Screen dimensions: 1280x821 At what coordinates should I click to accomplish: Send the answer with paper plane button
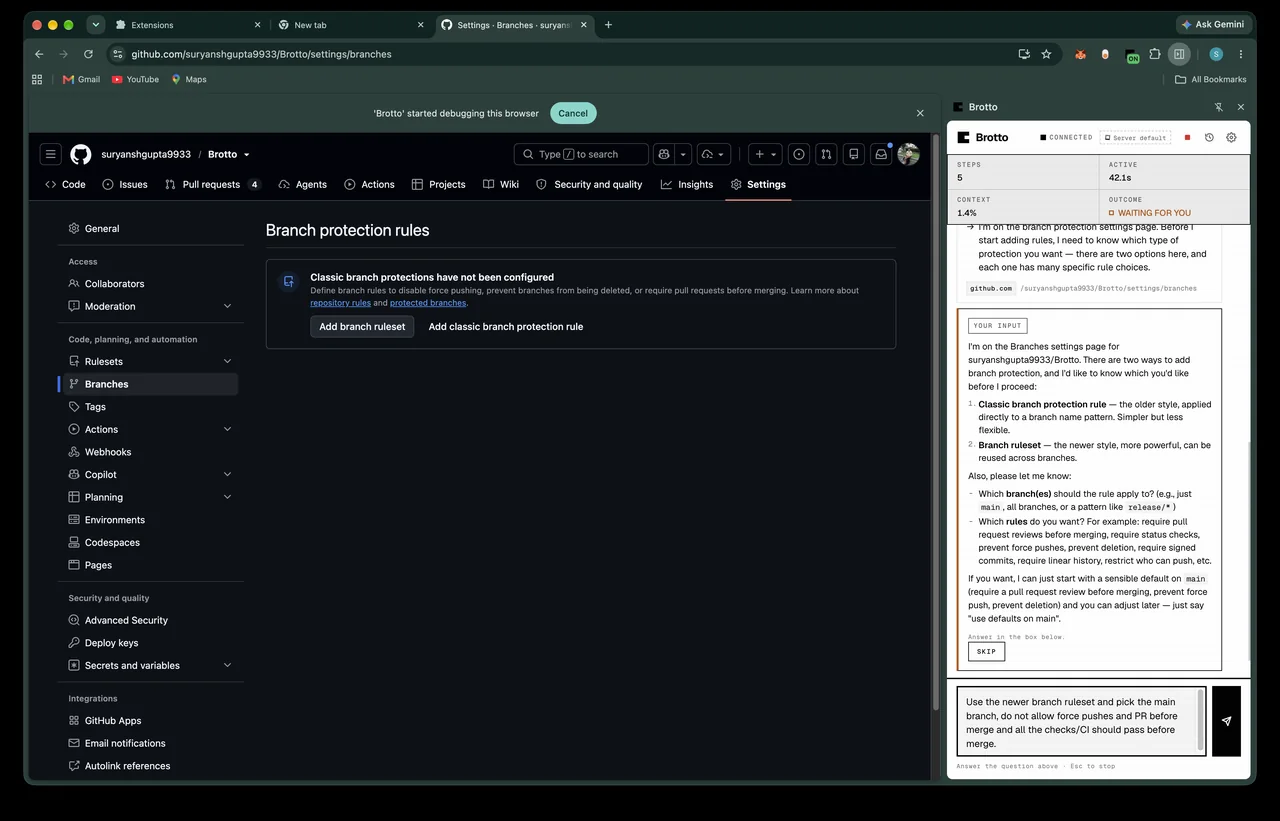(x=1226, y=721)
